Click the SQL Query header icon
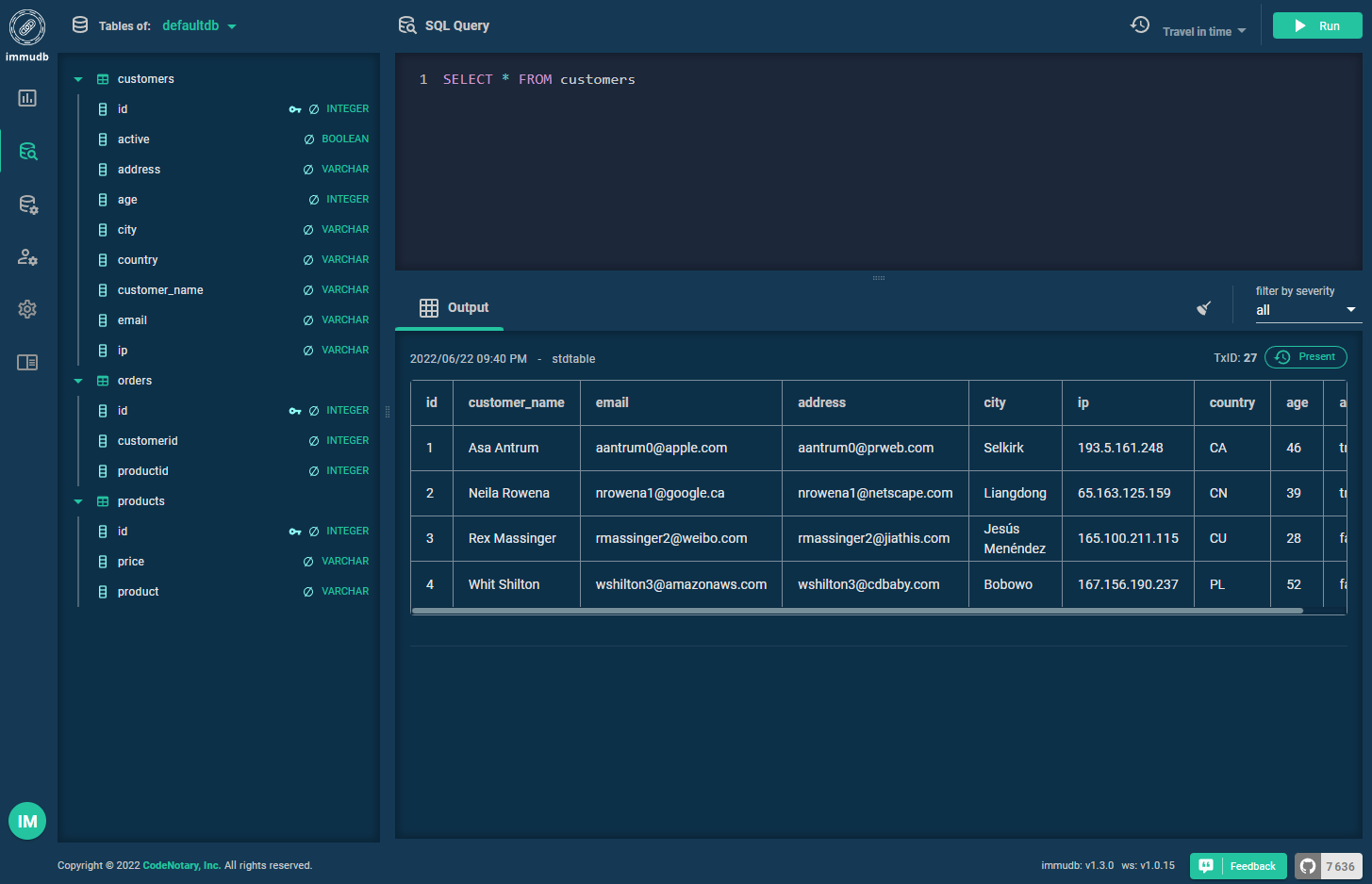 (x=407, y=25)
